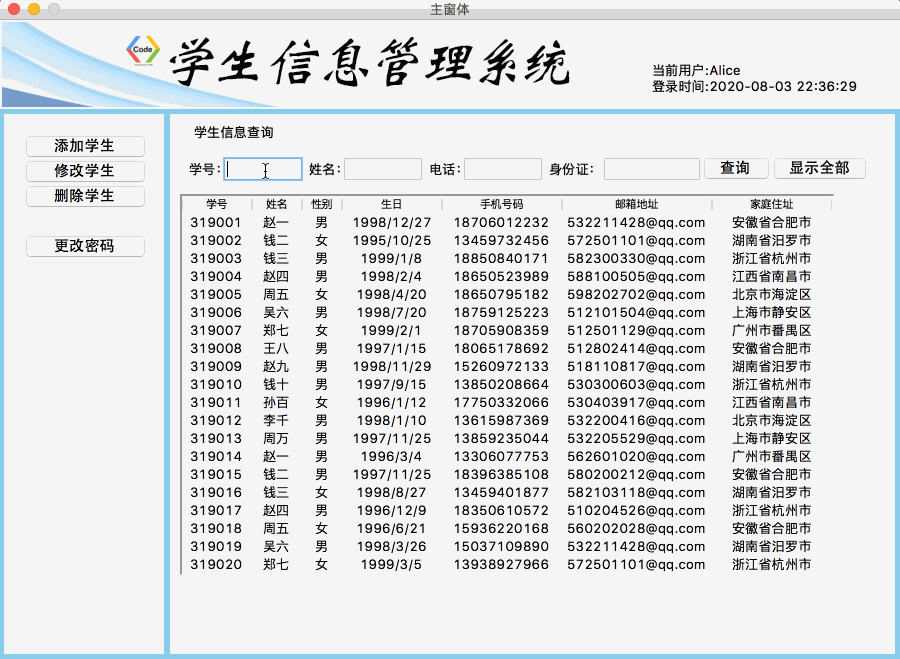Click email 510204526@qq.com
Screen dimensions: 900x659
point(637,511)
